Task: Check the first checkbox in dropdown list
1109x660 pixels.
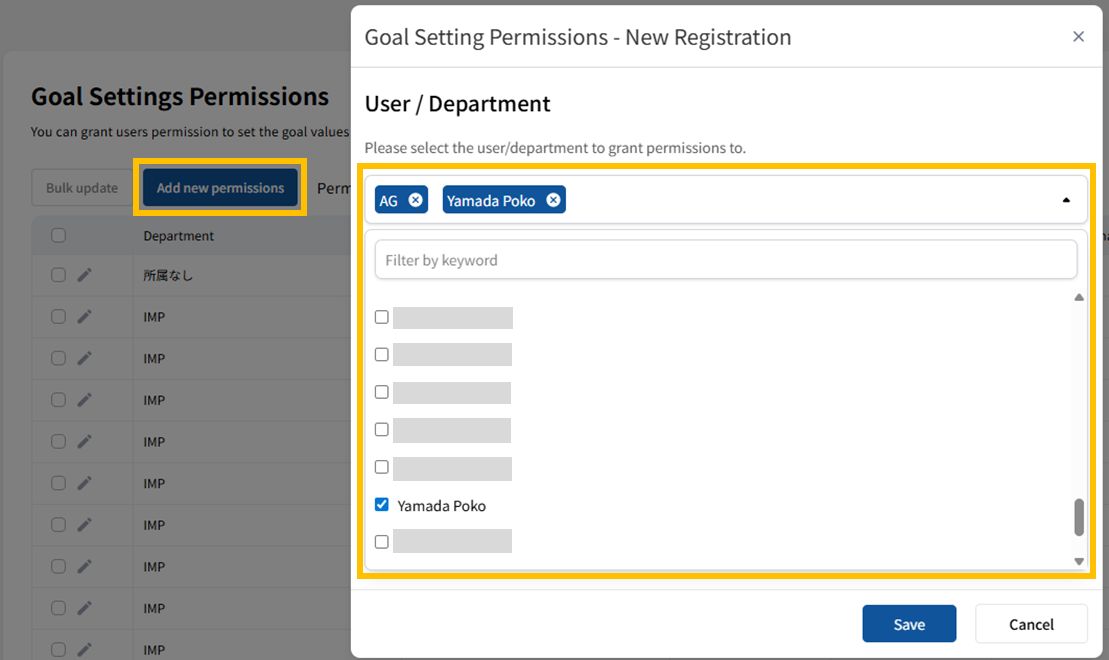Action: [x=381, y=317]
